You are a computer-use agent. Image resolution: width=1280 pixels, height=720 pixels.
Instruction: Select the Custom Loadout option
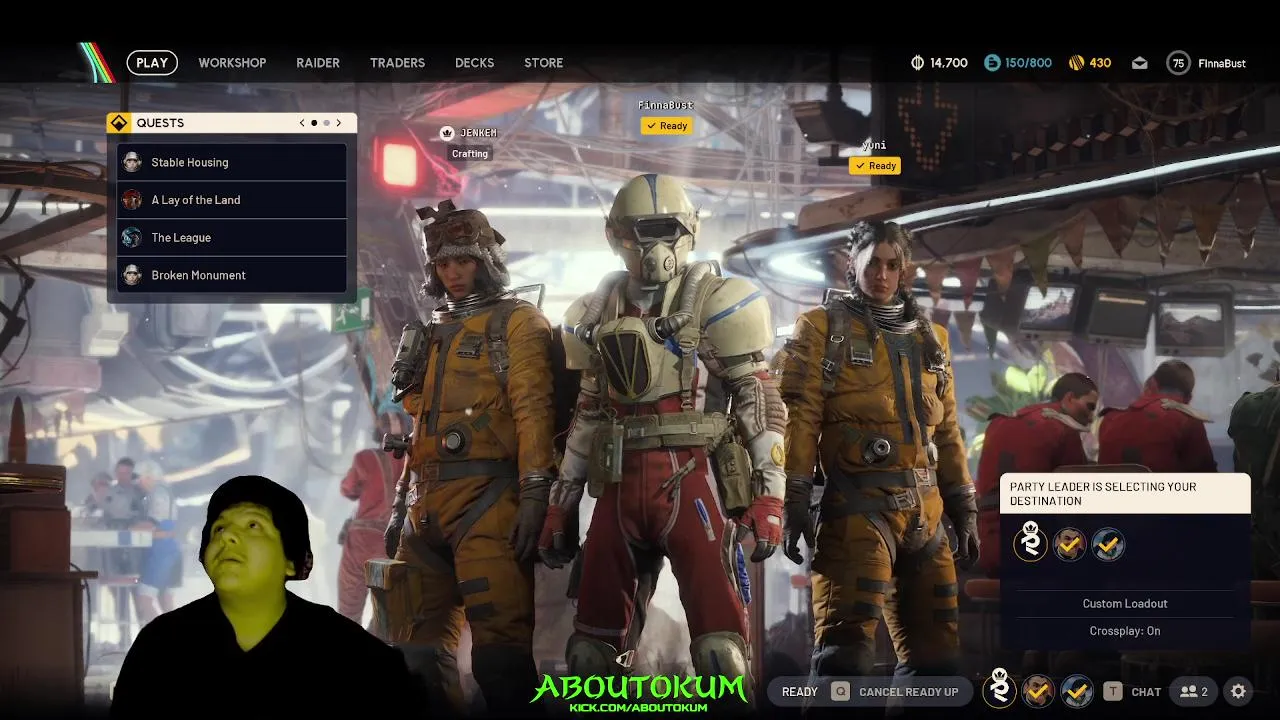[x=1125, y=604]
